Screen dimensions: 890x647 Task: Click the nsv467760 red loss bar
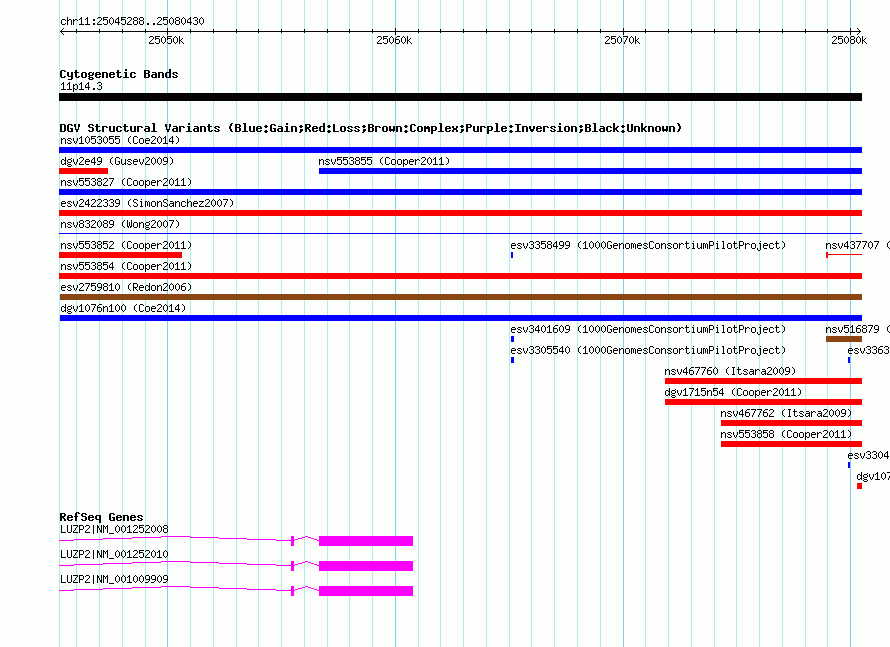[x=763, y=381]
